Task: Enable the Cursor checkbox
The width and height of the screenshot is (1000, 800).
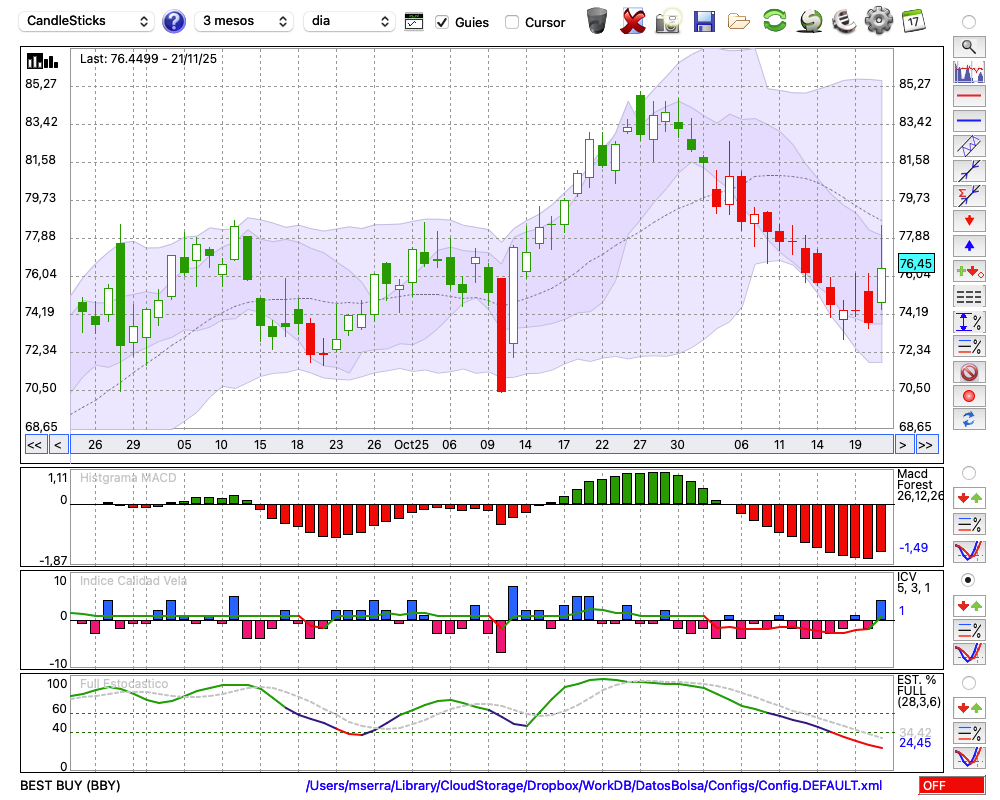Action: (x=512, y=22)
